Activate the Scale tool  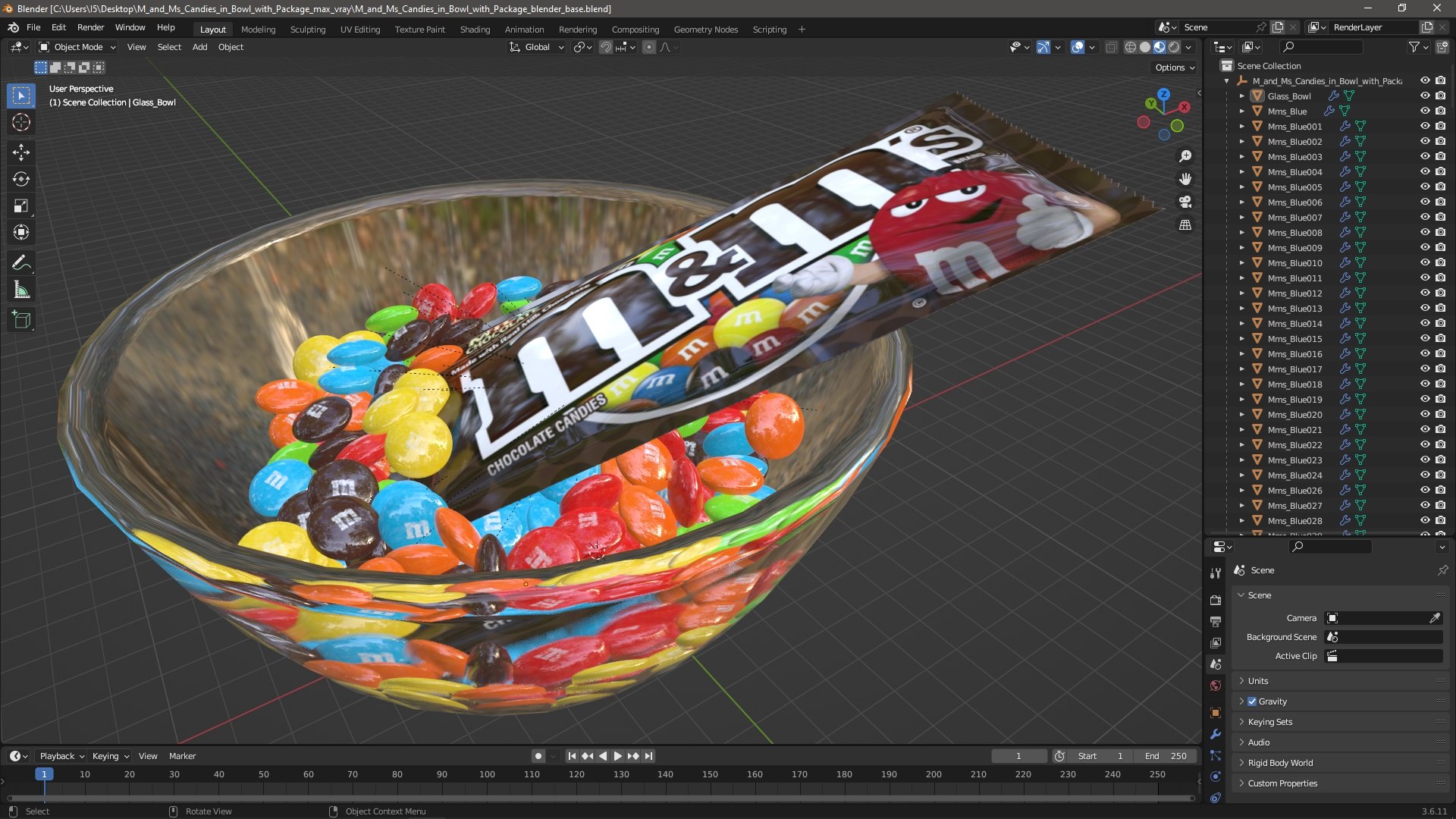click(x=21, y=206)
